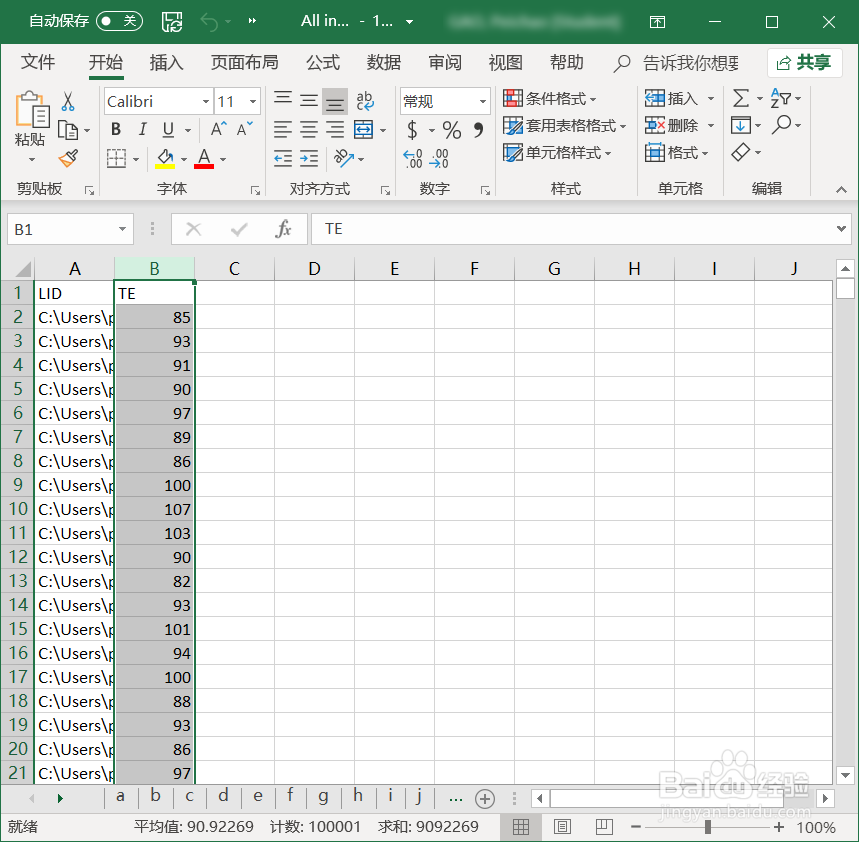Click the center alignment icon
The width and height of the screenshot is (859, 842).
tap(310, 130)
